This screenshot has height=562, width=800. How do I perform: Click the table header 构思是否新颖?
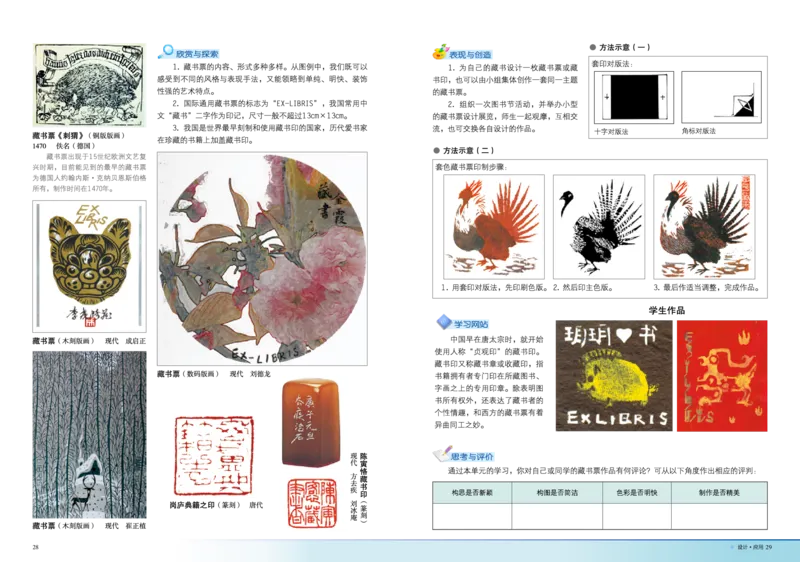[472, 493]
